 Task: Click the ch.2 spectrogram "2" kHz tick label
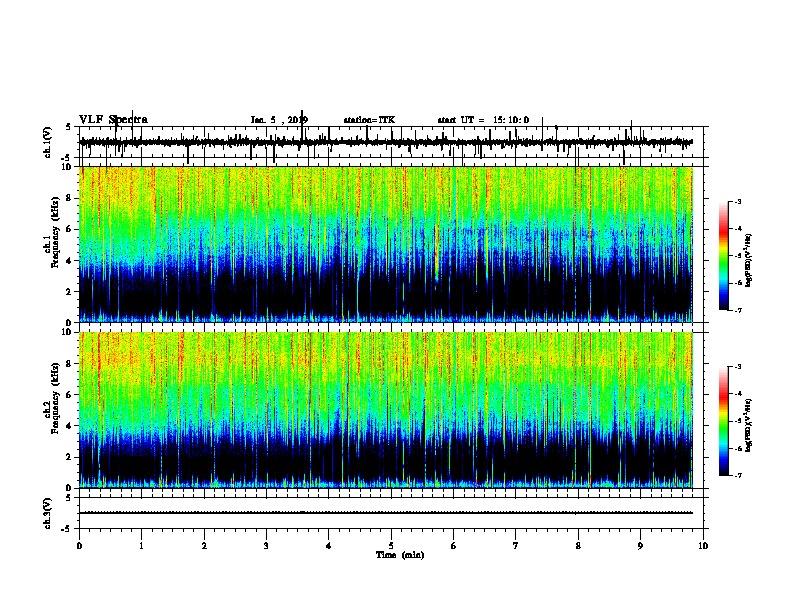[x=70, y=457]
